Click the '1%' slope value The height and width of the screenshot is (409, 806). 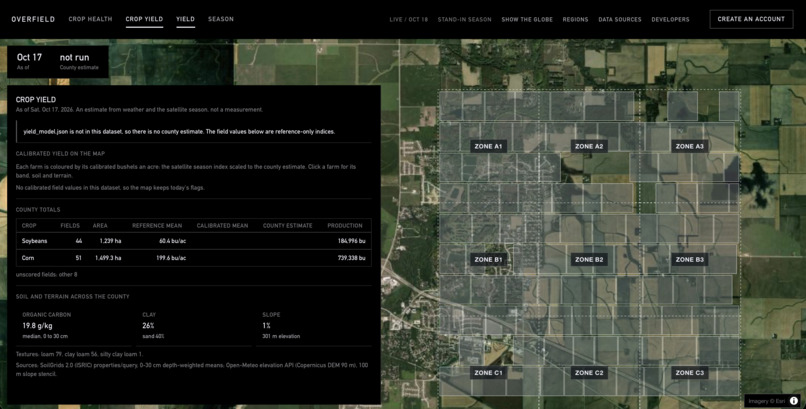[x=266, y=326]
